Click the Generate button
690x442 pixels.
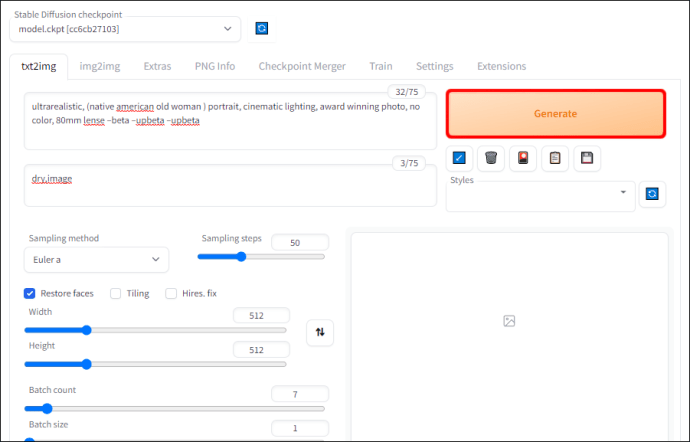coord(555,114)
